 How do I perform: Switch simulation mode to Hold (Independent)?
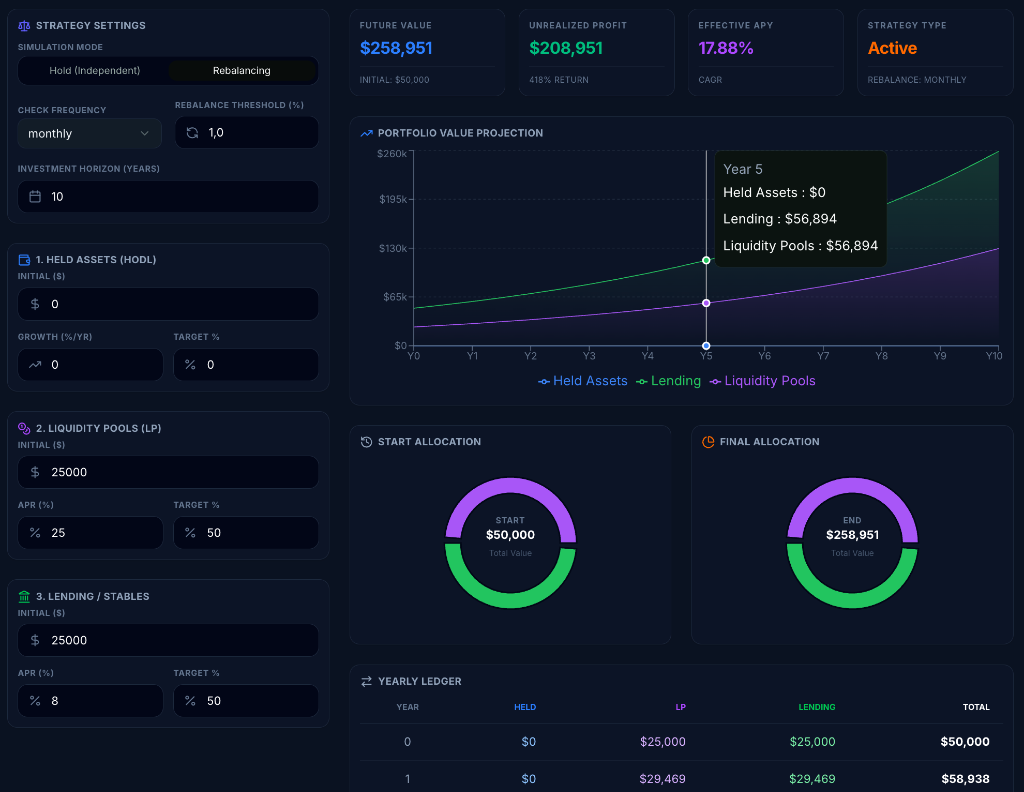[x=93, y=70]
